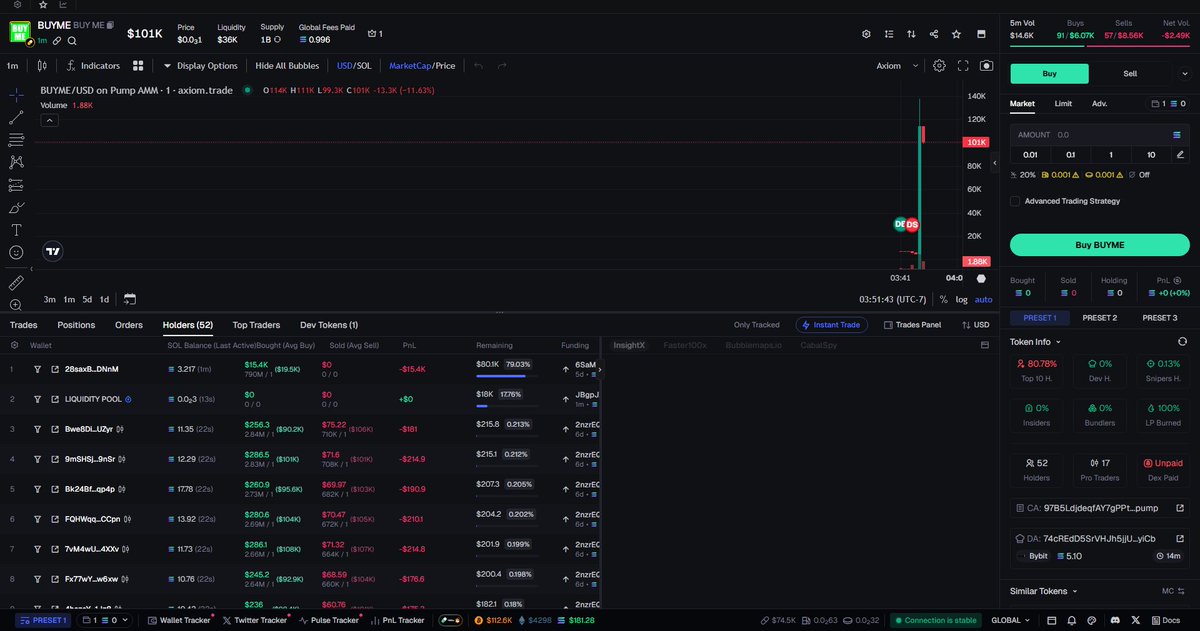Click Hide All Bubbles

tap(287, 66)
